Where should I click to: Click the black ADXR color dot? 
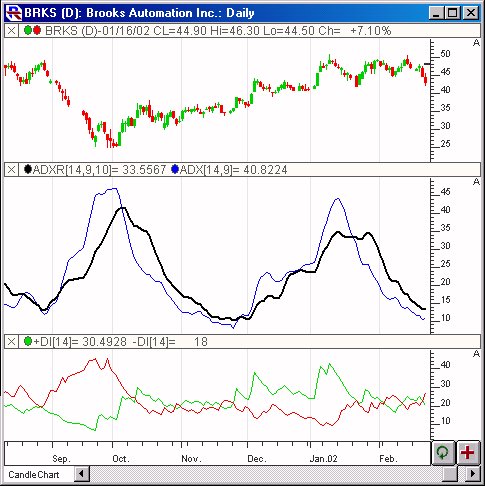(28, 169)
